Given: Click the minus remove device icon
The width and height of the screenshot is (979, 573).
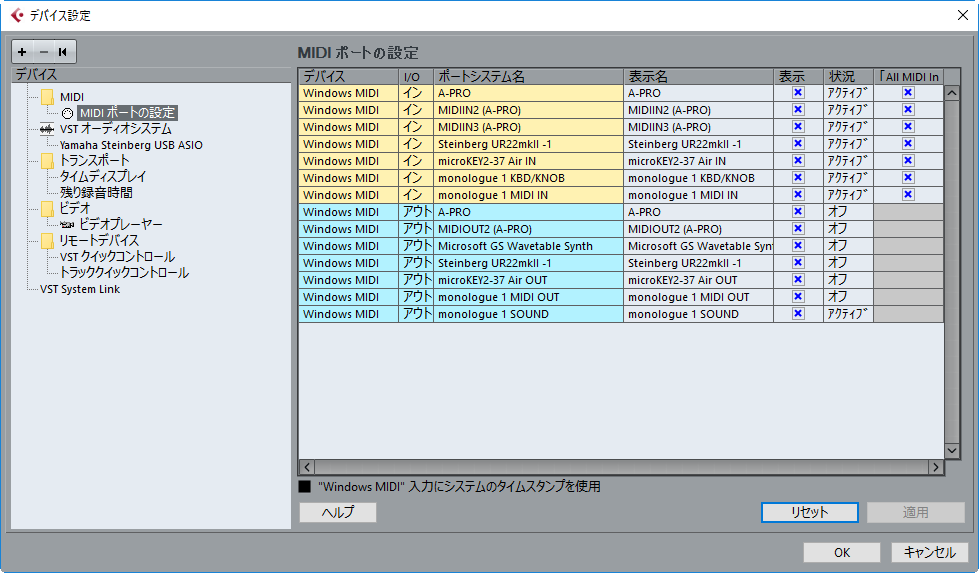Looking at the screenshot, I should point(43,52).
